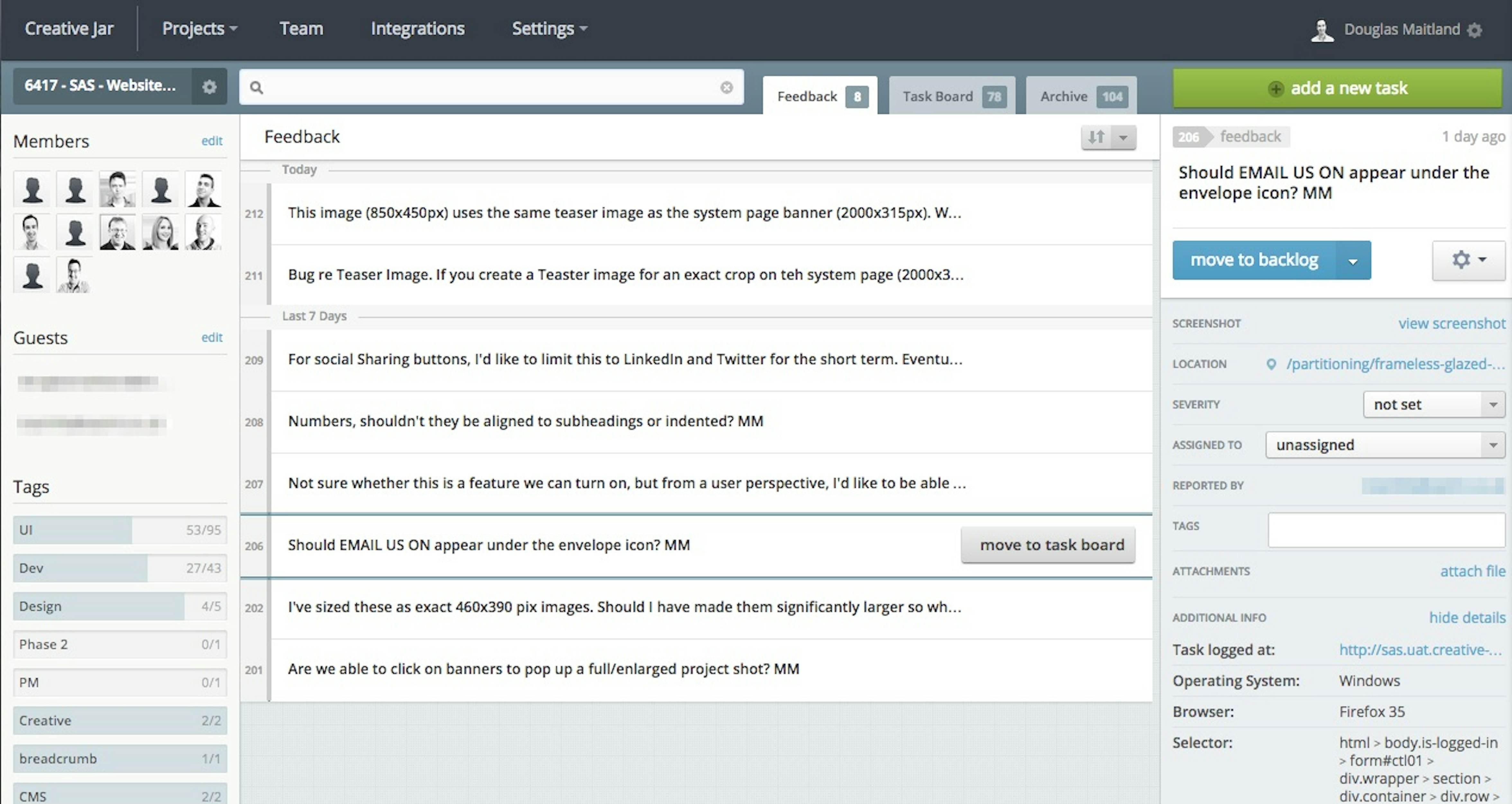The image size is (1512, 804).
Task: Click the project settings gear icon
Action: [209, 87]
